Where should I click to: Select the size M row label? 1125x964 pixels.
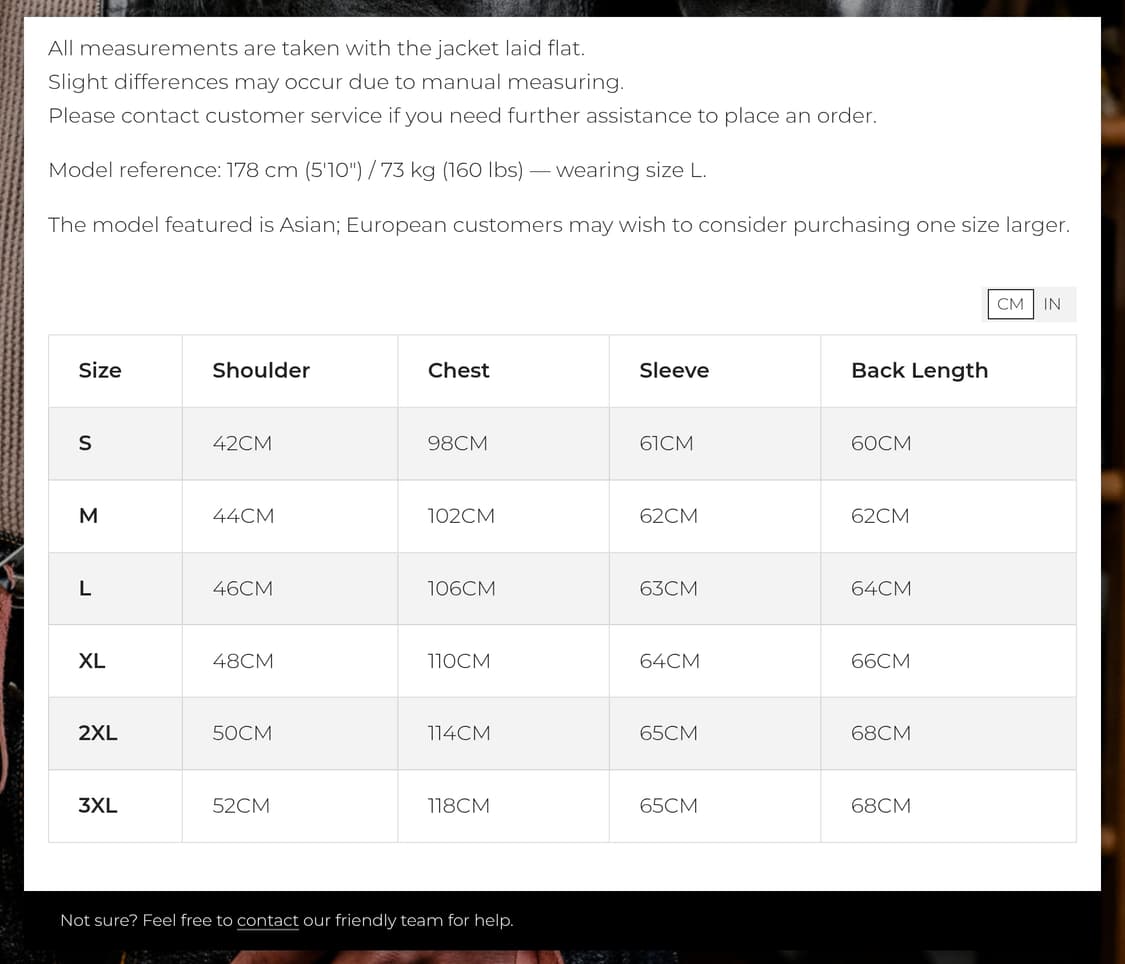tap(88, 516)
